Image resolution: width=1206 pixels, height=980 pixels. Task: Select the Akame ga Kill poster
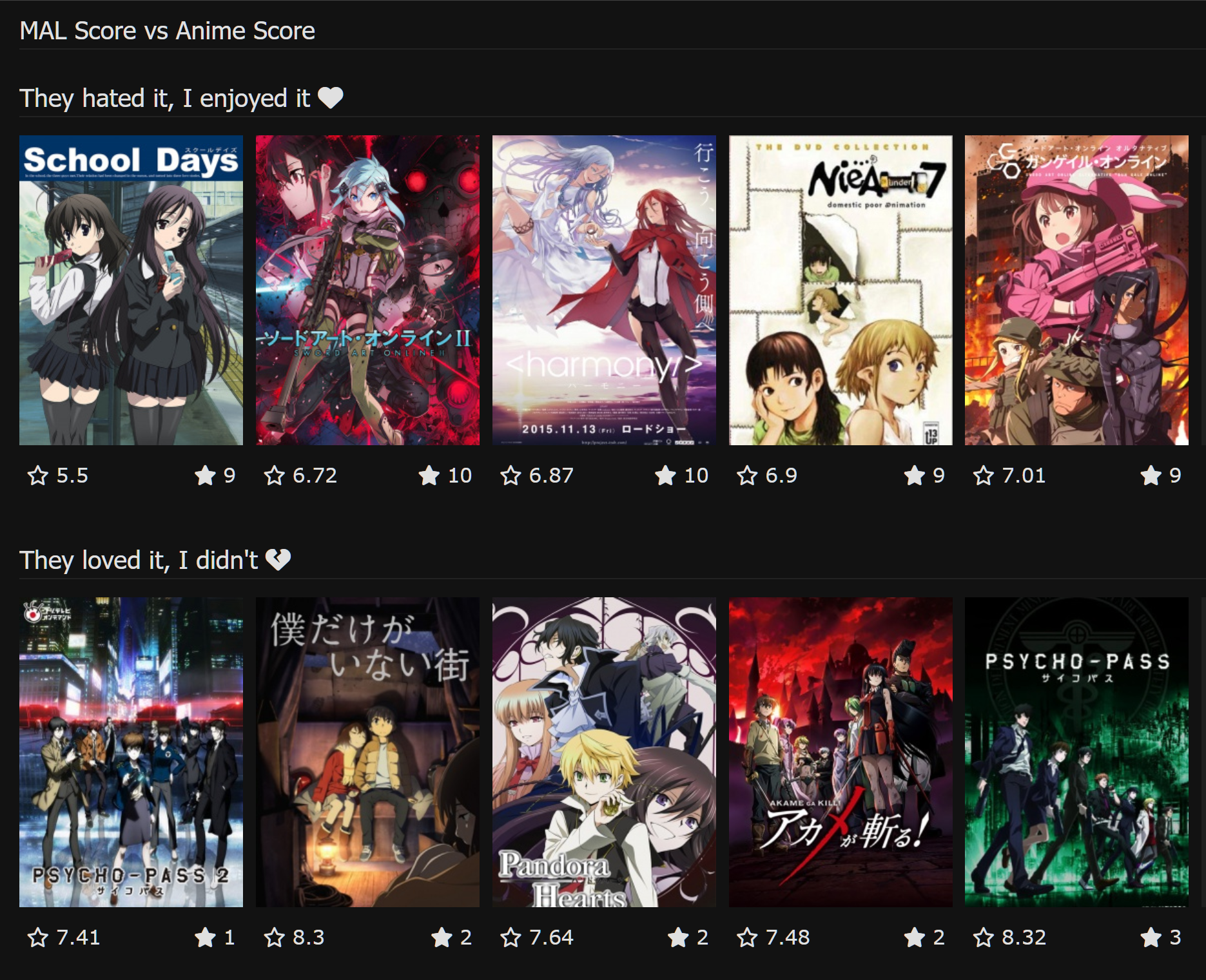(841, 752)
